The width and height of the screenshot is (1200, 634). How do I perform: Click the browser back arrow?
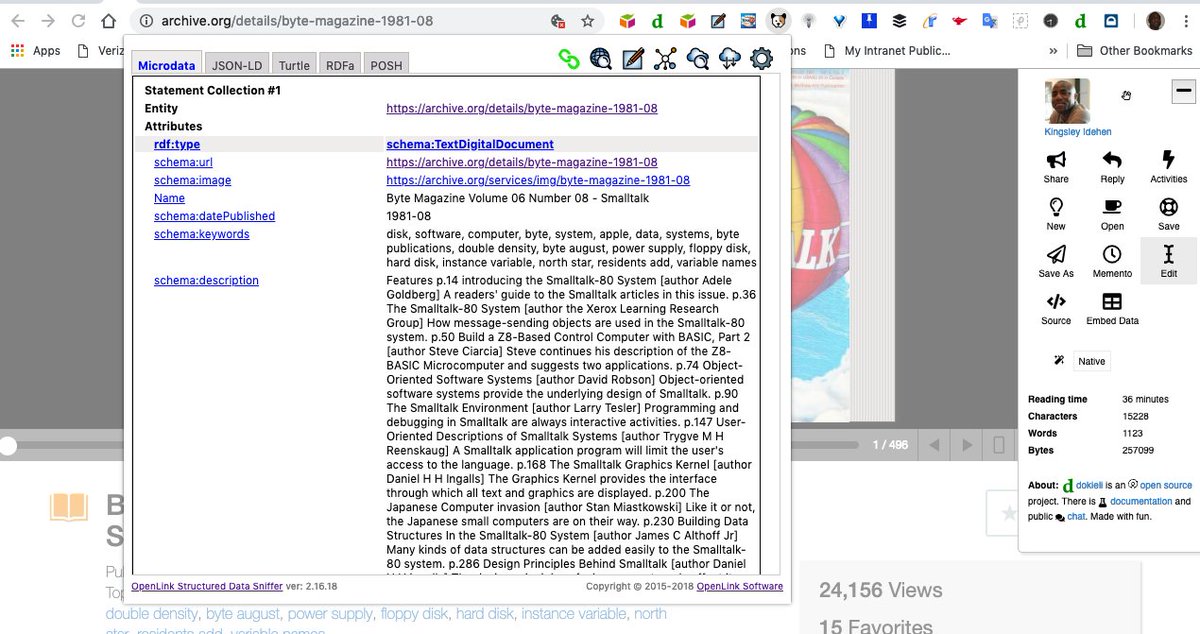point(18,20)
